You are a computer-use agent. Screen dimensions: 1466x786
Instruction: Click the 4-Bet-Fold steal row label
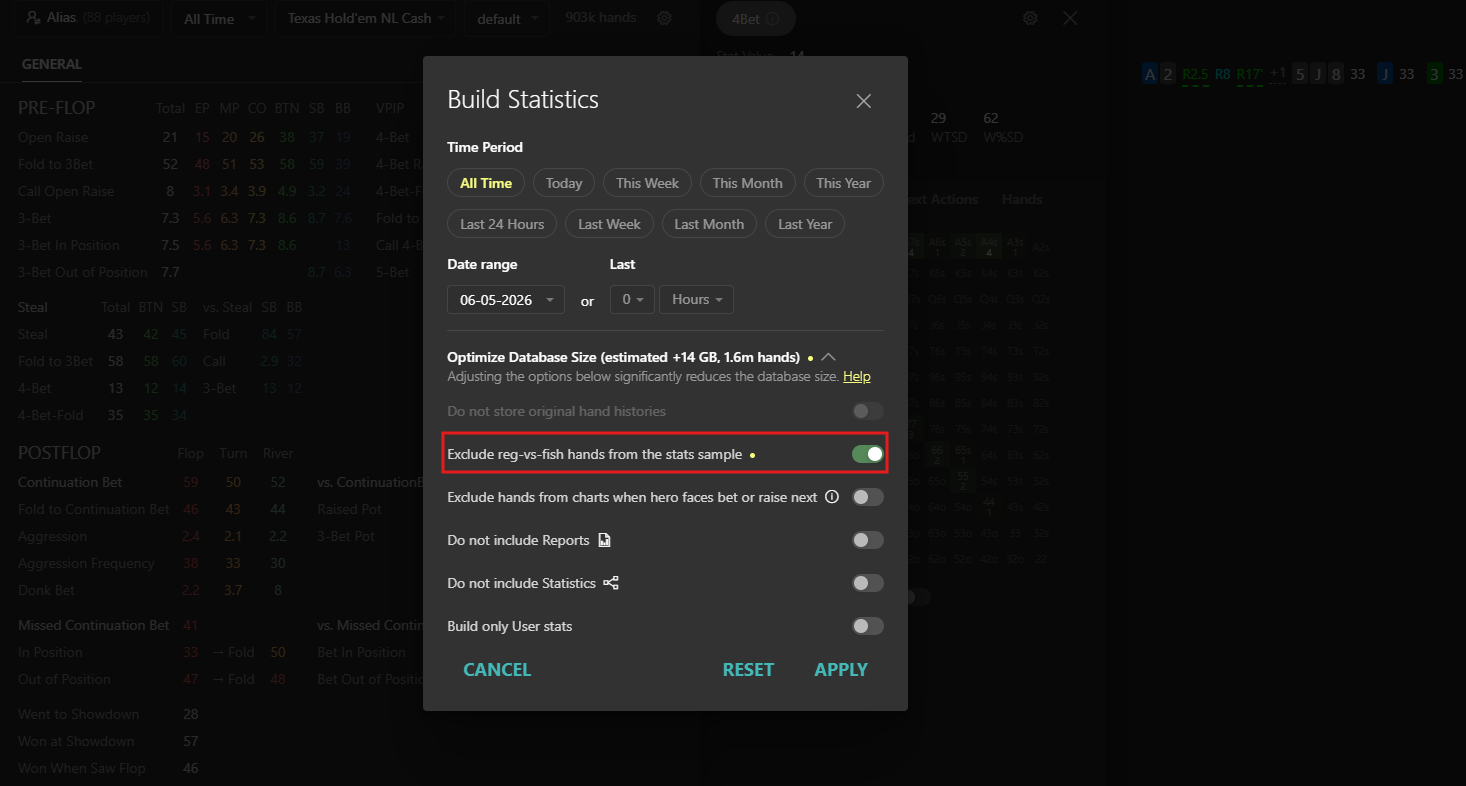[51, 415]
